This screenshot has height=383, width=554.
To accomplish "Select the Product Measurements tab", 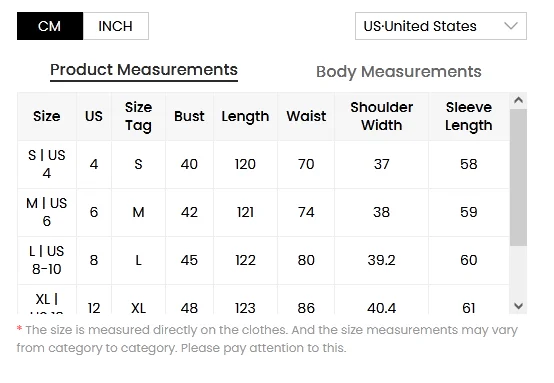I will click(x=144, y=70).
